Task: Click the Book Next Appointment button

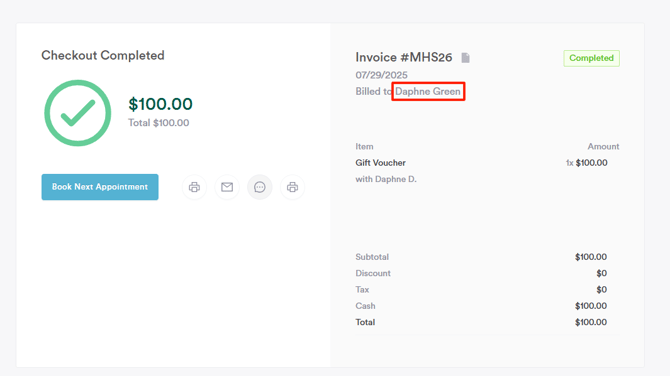Action: click(x=100, y=187)
